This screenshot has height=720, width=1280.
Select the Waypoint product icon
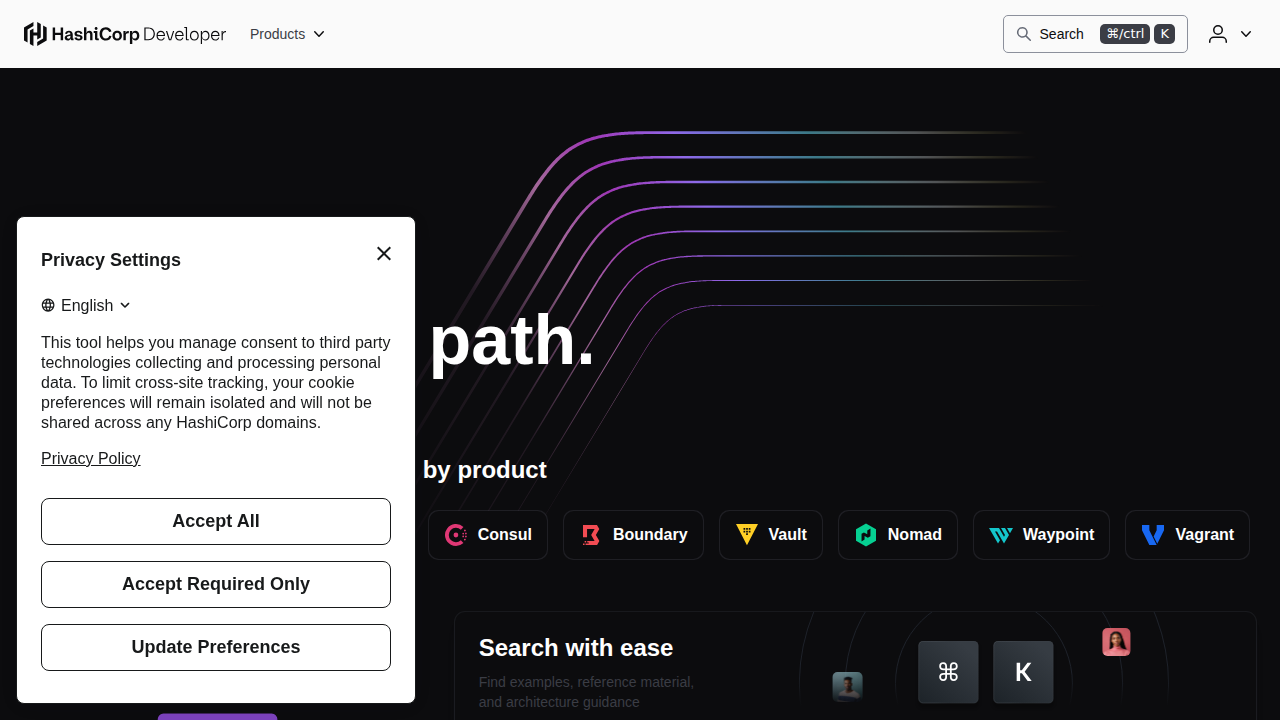click(1001, 534)
